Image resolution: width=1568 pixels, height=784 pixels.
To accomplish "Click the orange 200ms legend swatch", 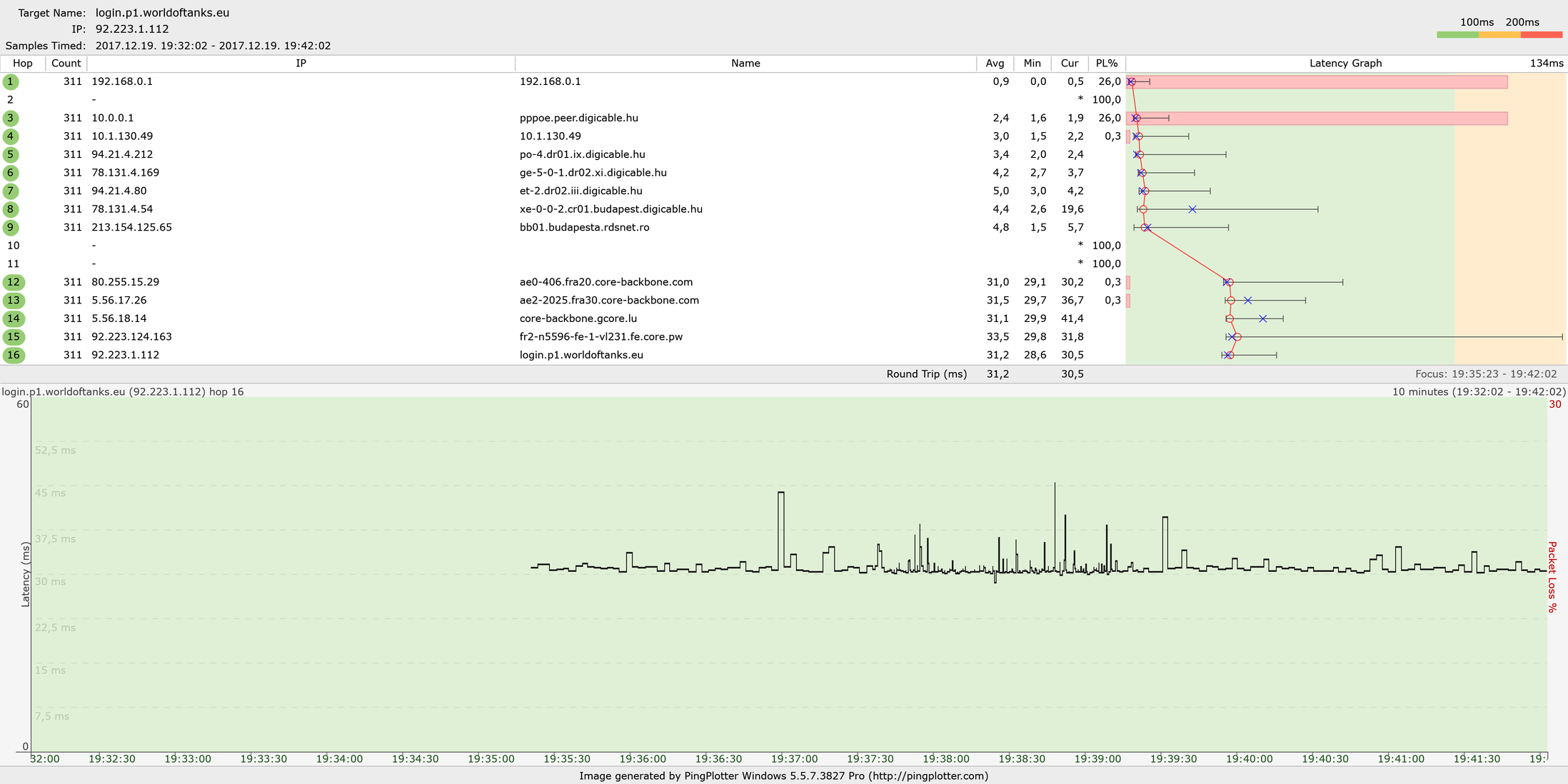I will (x=1499, y=35).
